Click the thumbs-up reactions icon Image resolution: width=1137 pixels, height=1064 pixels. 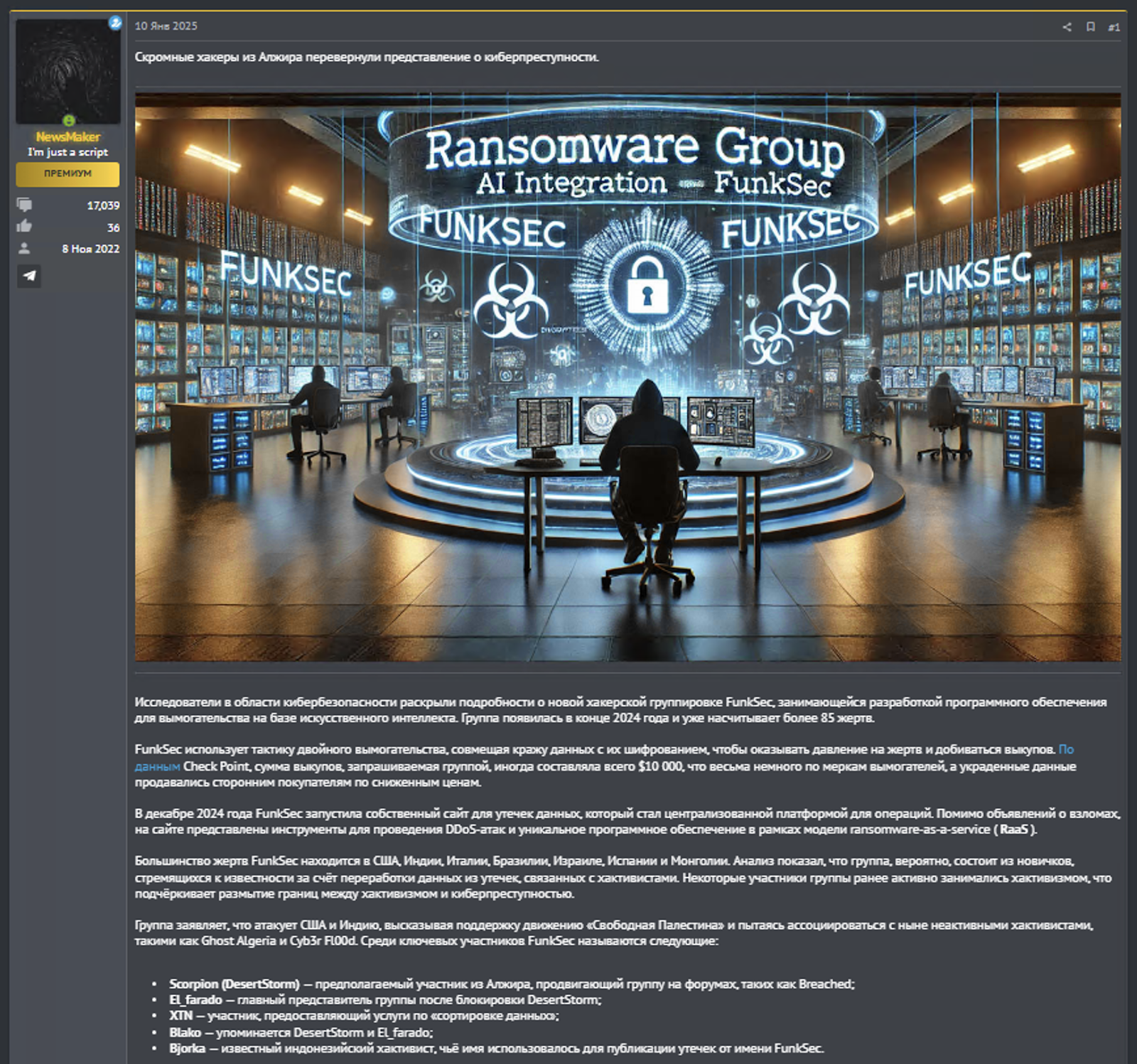click(24, 227)
